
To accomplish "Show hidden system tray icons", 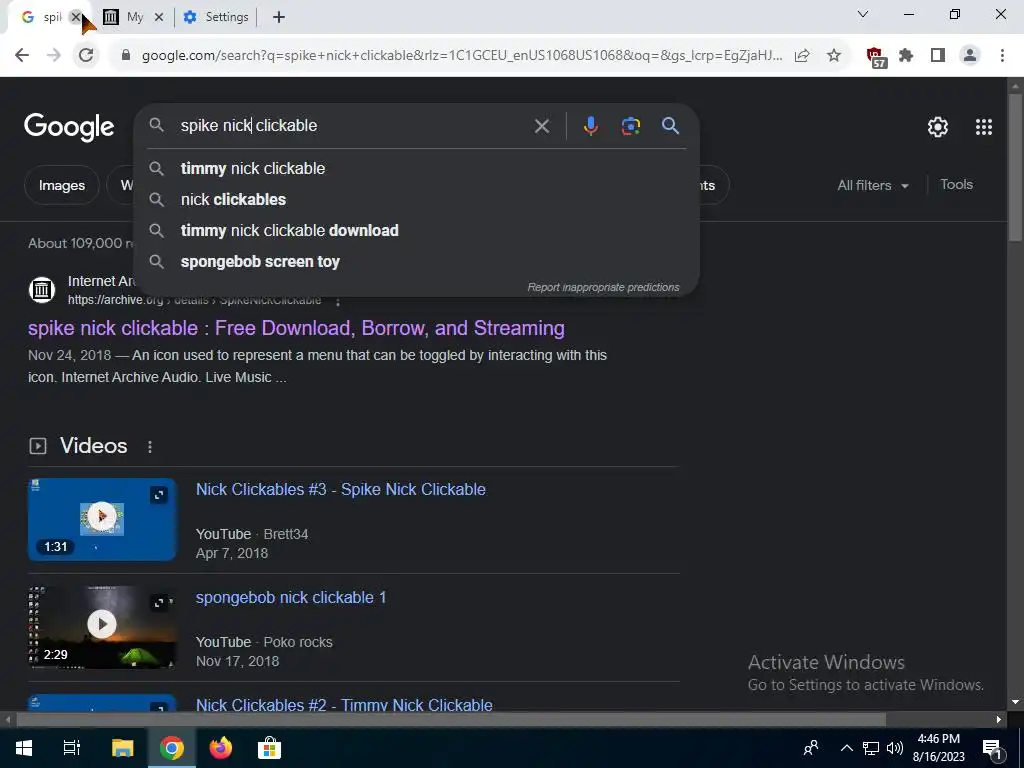I will coord(846,748).
